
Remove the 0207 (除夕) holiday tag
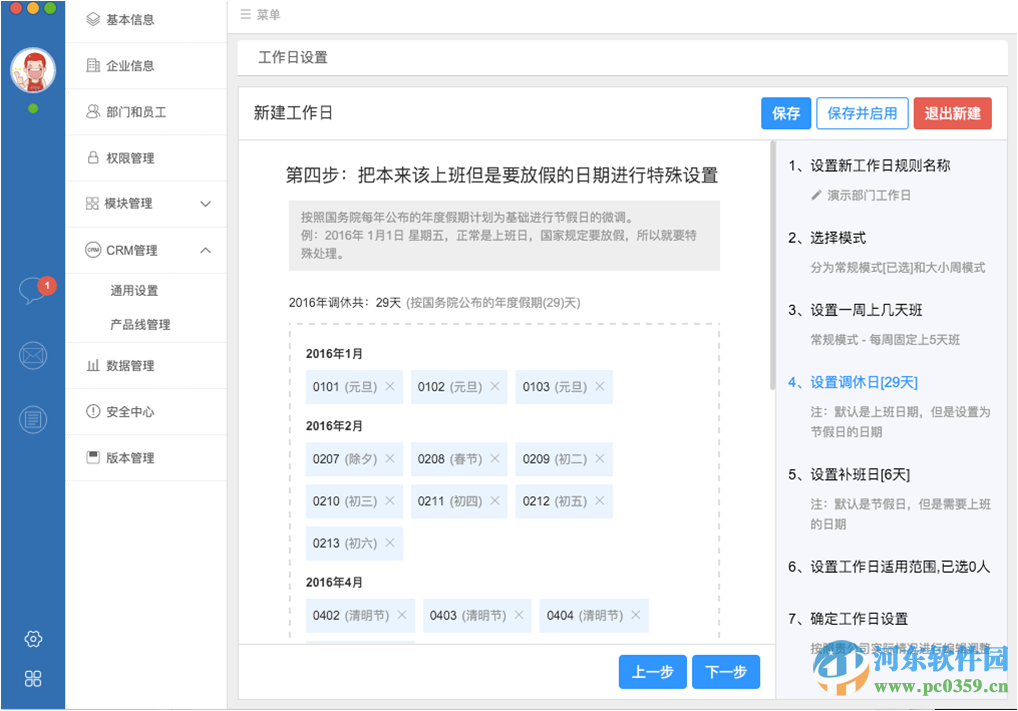(x=391, y=459)
